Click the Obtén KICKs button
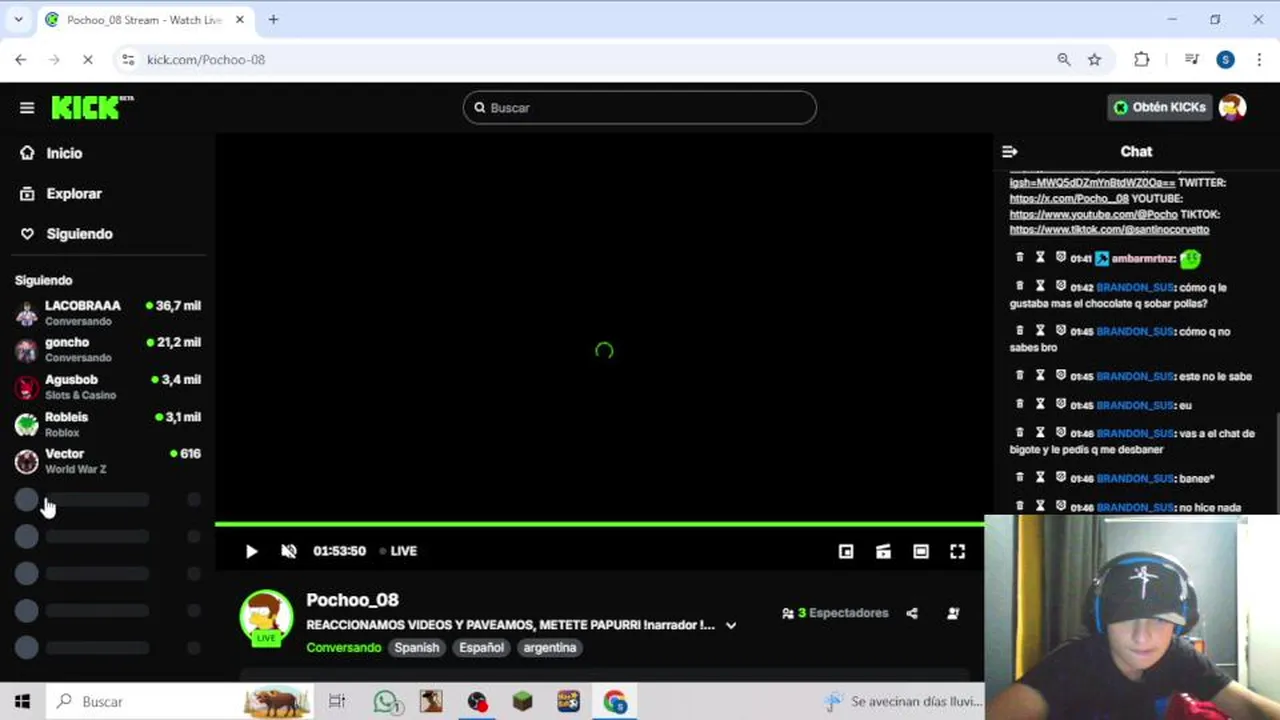The image size is (1280, 720). pos(1160,107)
